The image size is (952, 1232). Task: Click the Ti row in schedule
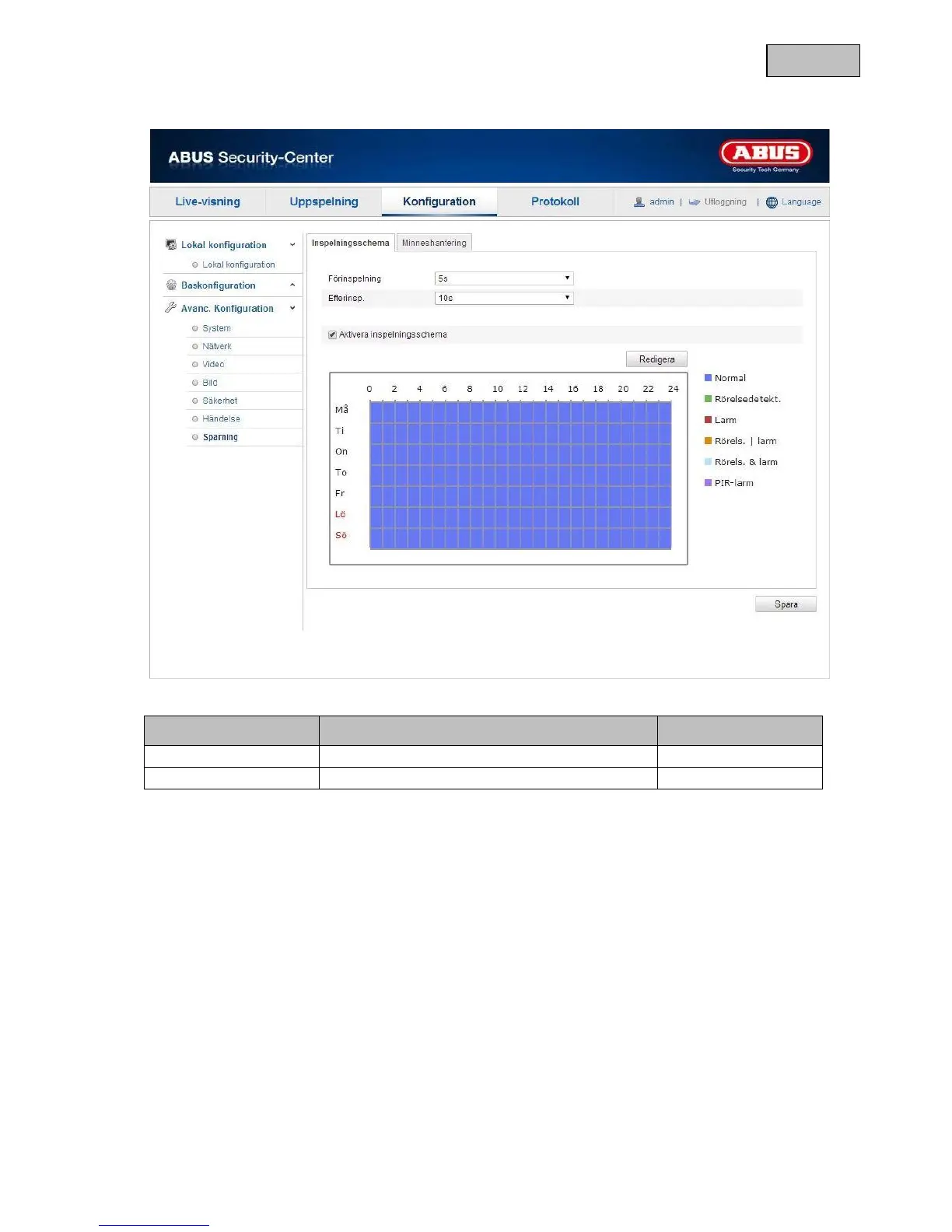click(x=520, y=433)
